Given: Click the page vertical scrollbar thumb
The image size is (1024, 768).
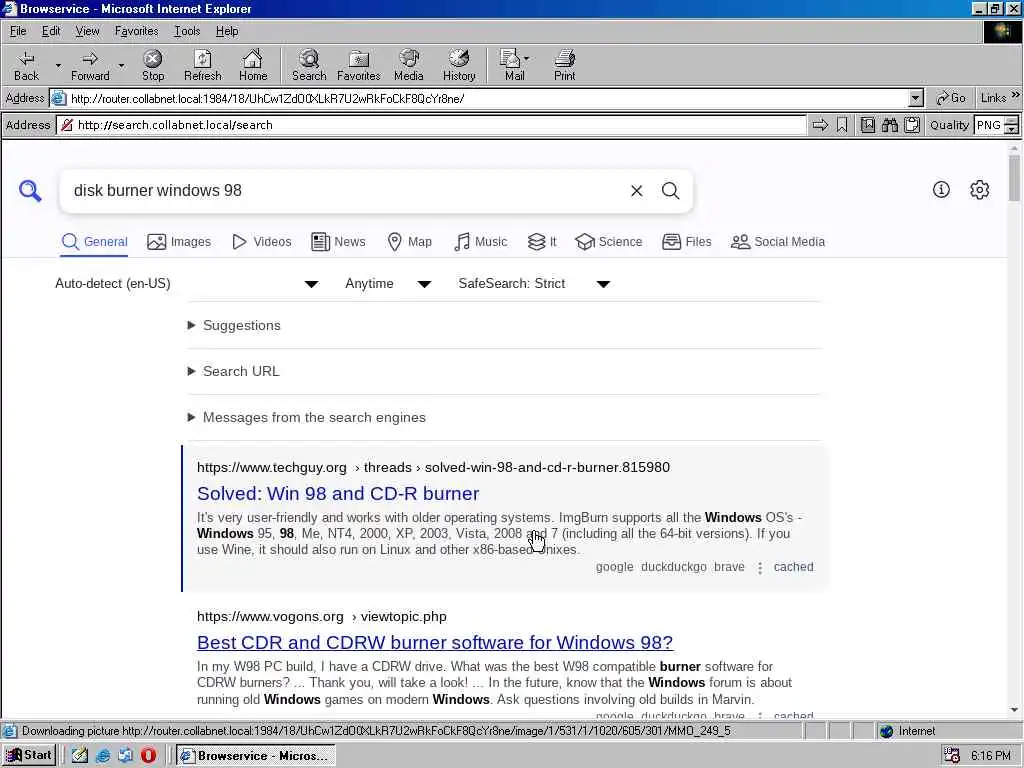Looking at the screenshot, I should tap(1014, 178).
